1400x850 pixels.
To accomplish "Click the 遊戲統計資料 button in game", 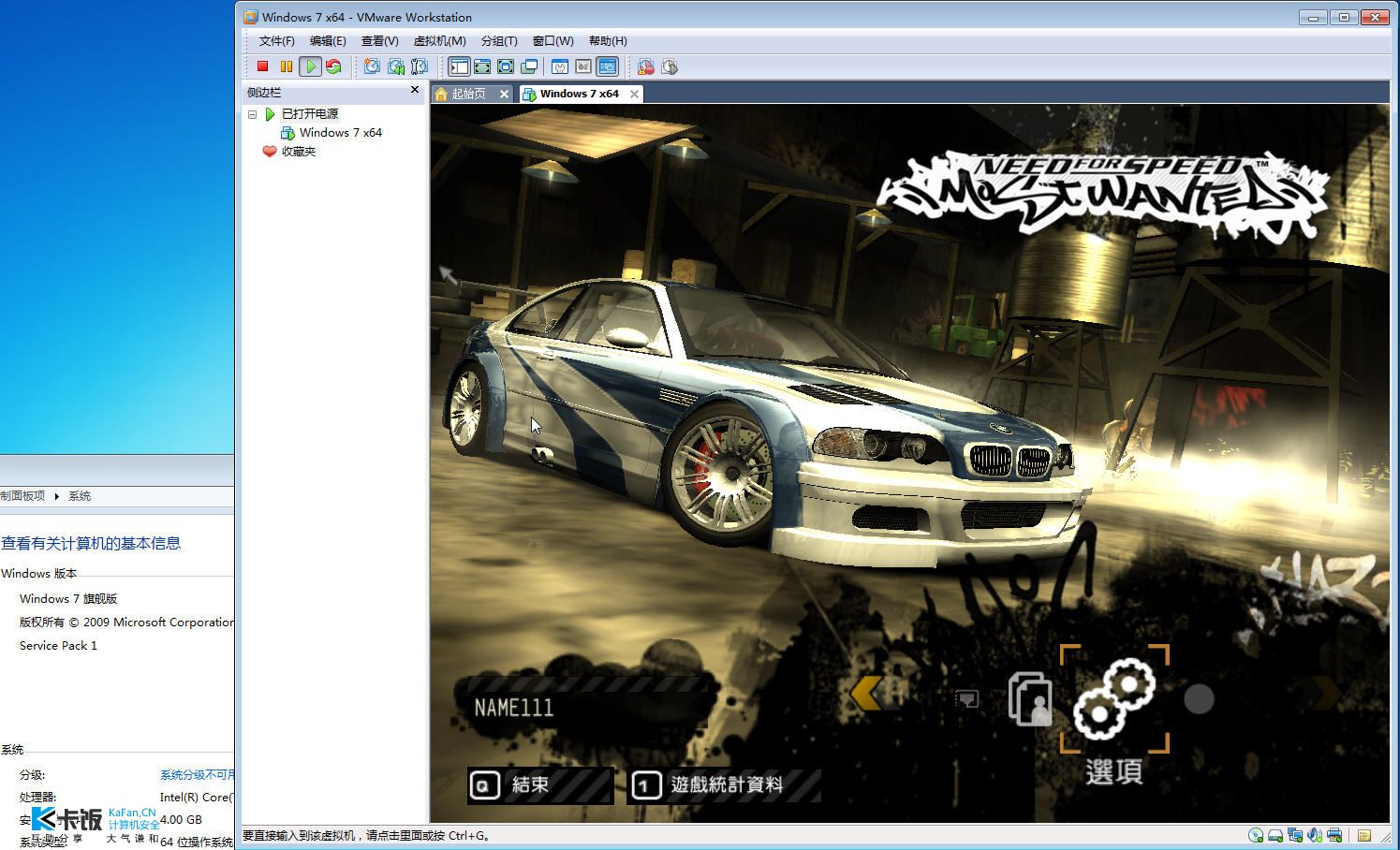I will (726, 785).
